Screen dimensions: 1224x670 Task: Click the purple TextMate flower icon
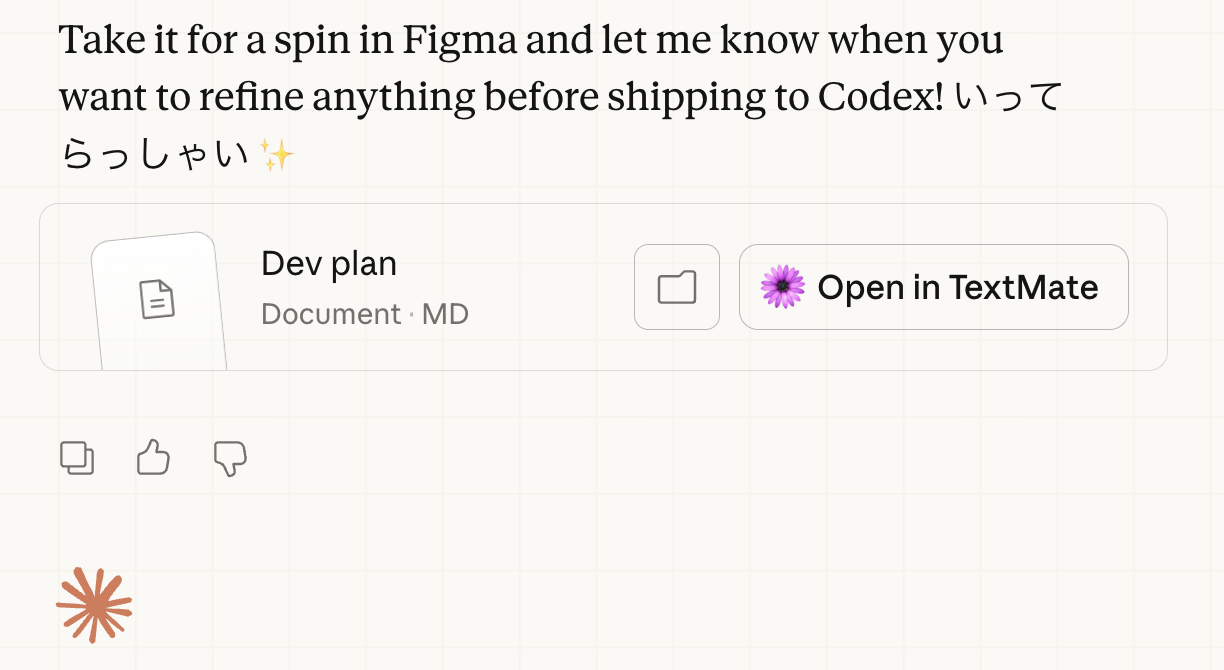click(x=782, y=287)
